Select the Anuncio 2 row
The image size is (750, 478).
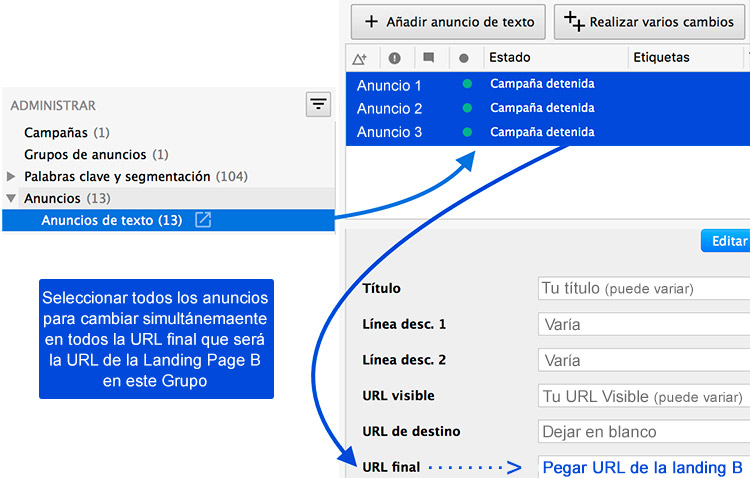548,108
